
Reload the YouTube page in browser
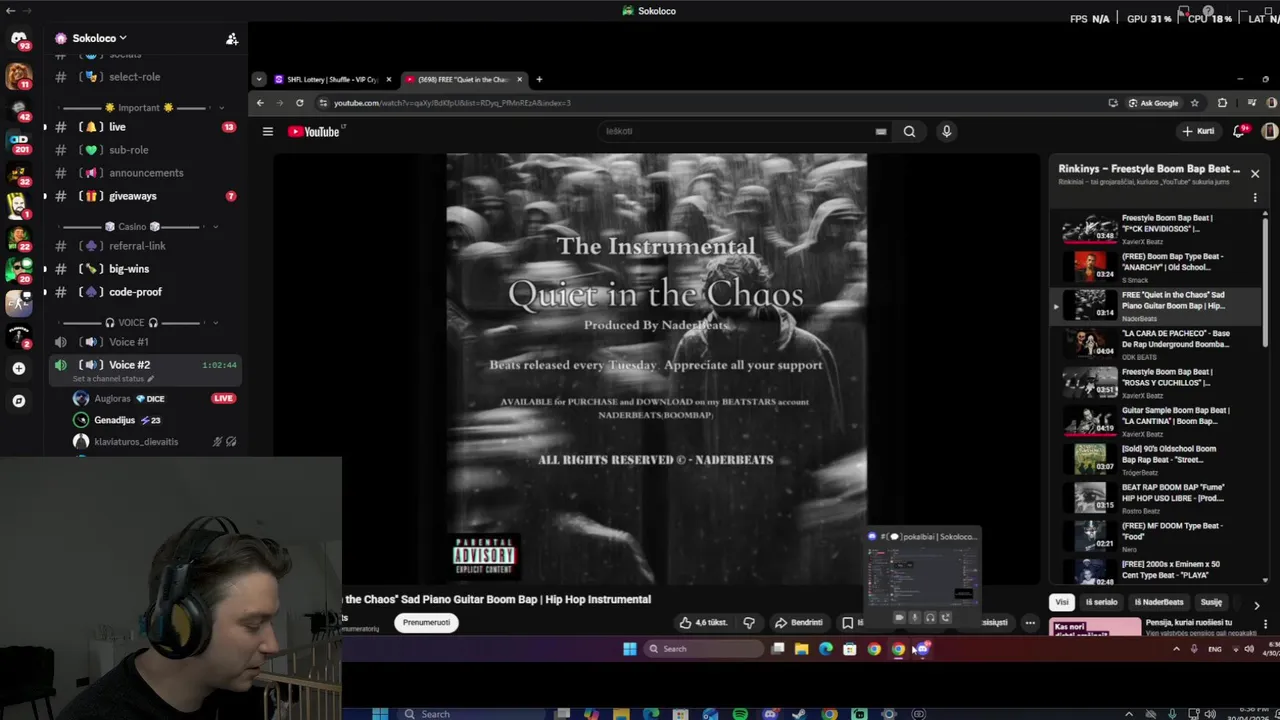(x=299, y=102)
